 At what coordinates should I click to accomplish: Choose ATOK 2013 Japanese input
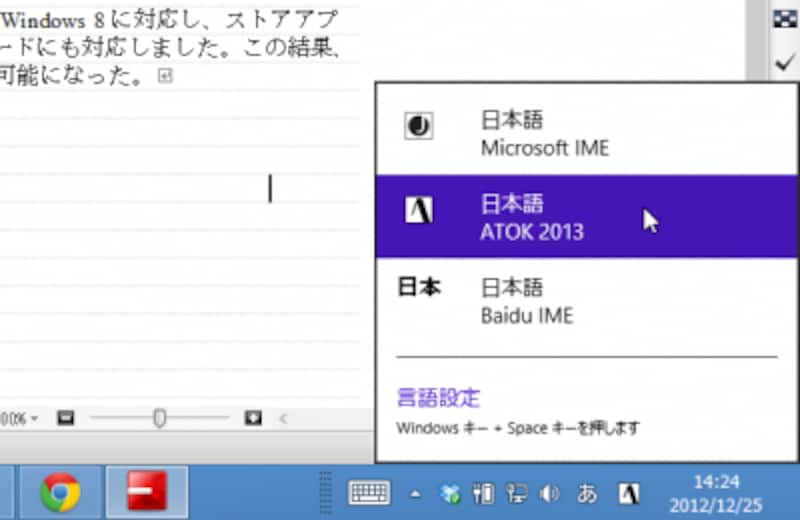click(587, 216)
